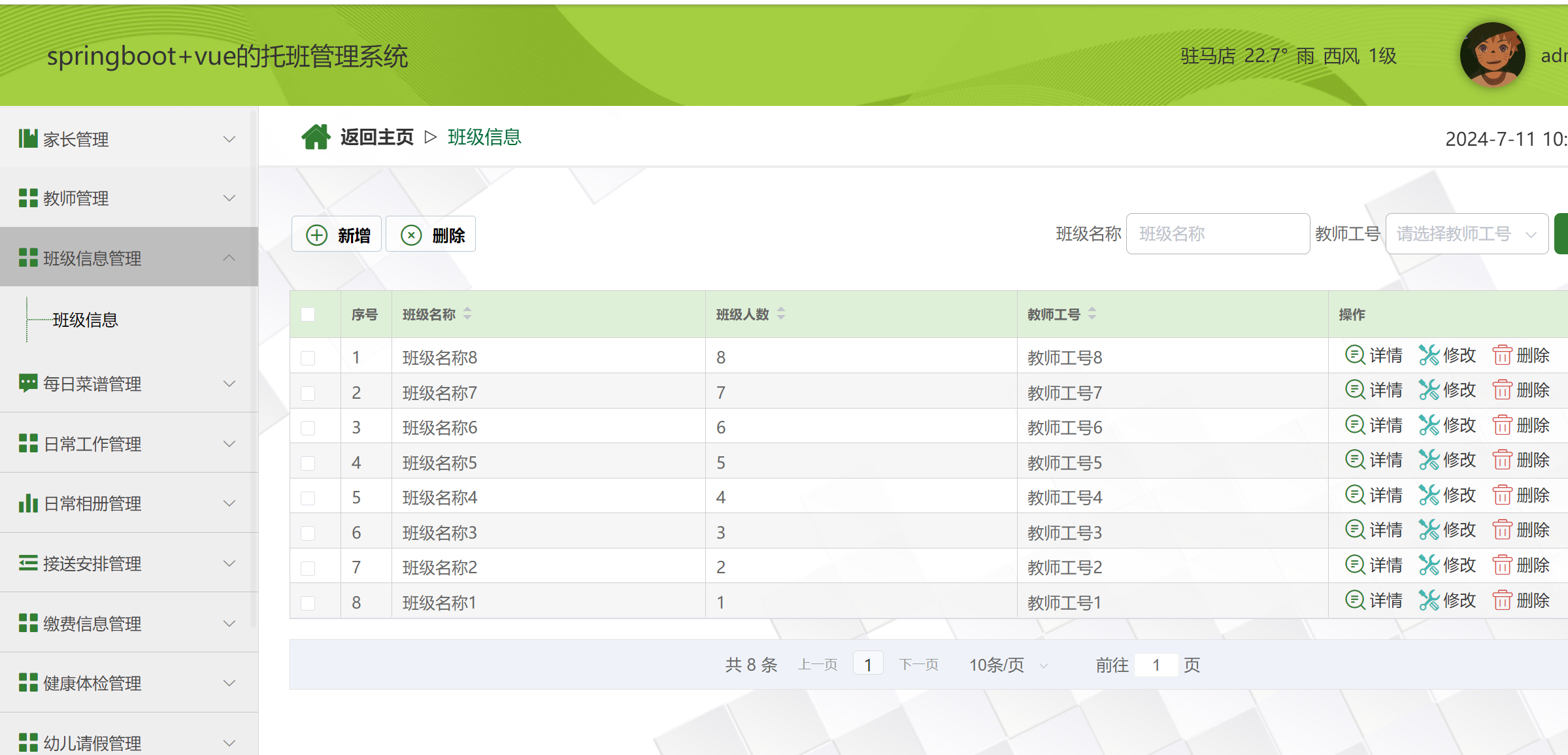This screenshot has height=755, width=1568.
Task: Click the 删除 trash icon for 班级名称1
Action: click(1503, 600)
